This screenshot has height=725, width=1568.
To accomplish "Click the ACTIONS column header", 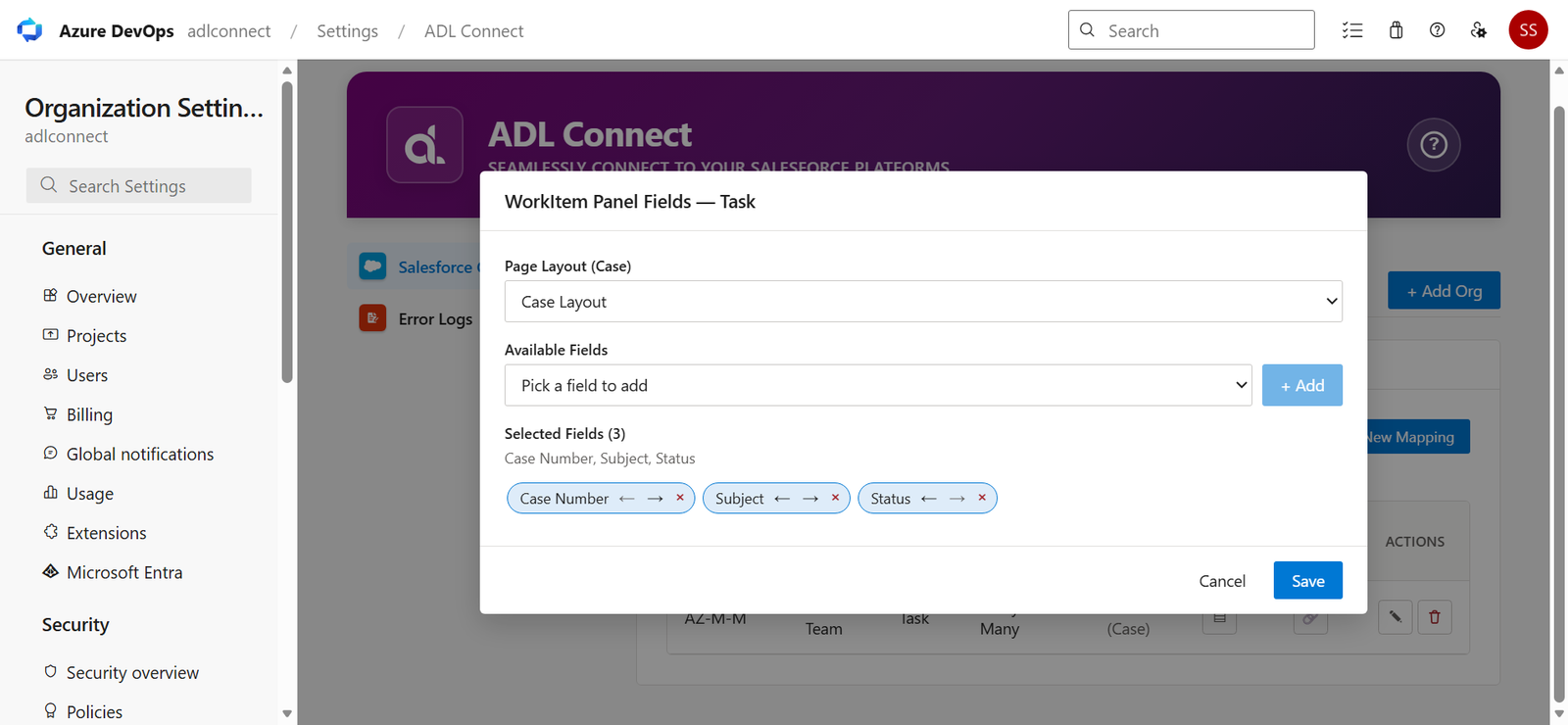I will click(1414, 541).
